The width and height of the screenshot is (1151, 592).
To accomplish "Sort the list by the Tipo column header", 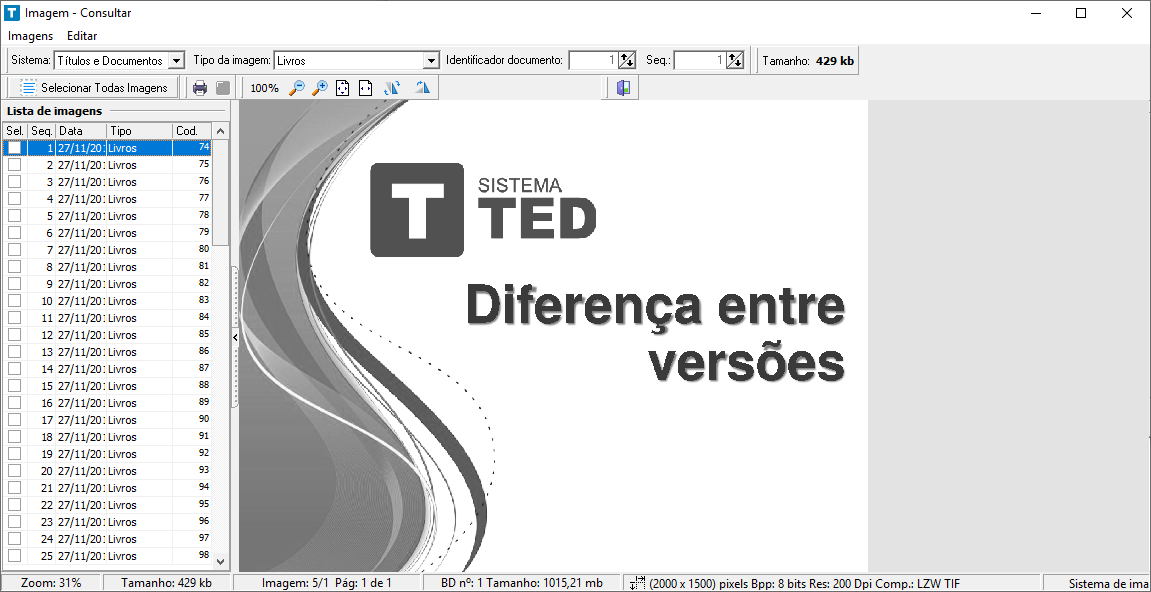I will 139,131.
